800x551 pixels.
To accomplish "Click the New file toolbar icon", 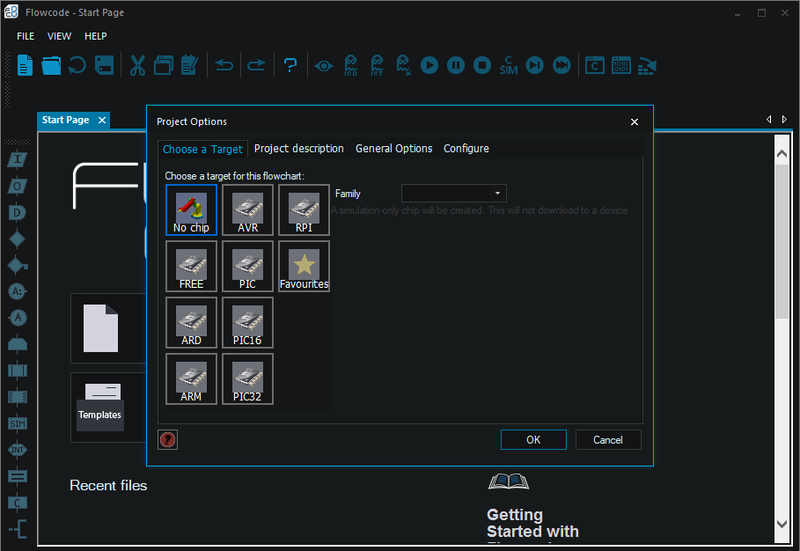I will pyautogui.click(x=25, y=65).
